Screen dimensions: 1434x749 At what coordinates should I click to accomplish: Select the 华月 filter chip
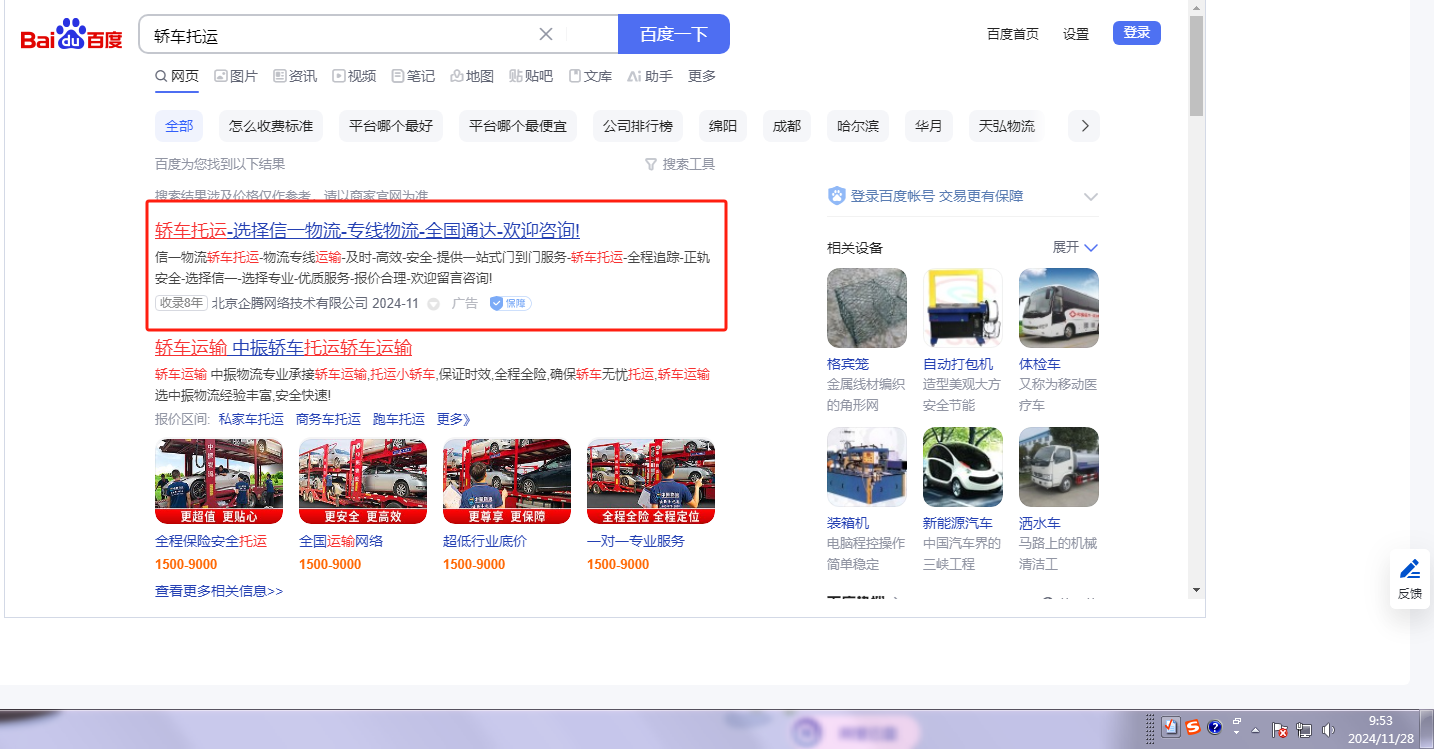(x=929, y=126)
